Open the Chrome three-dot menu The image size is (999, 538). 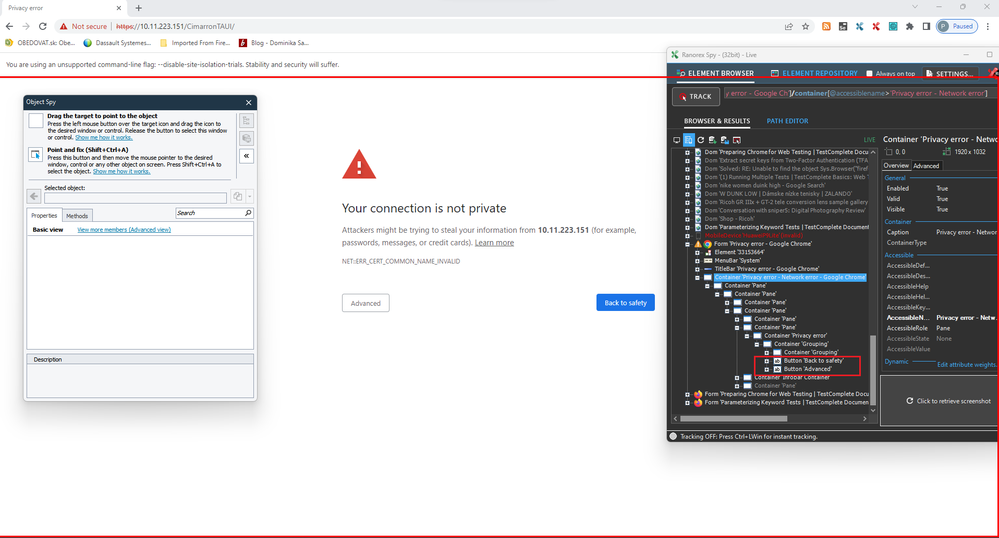[x=988, y=26]
